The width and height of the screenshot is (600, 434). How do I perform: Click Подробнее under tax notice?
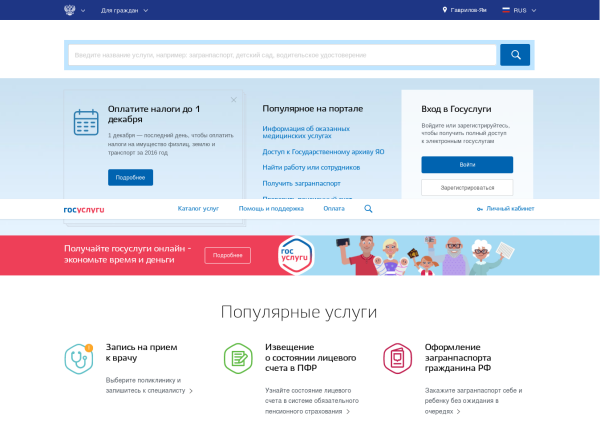point(130,178)
